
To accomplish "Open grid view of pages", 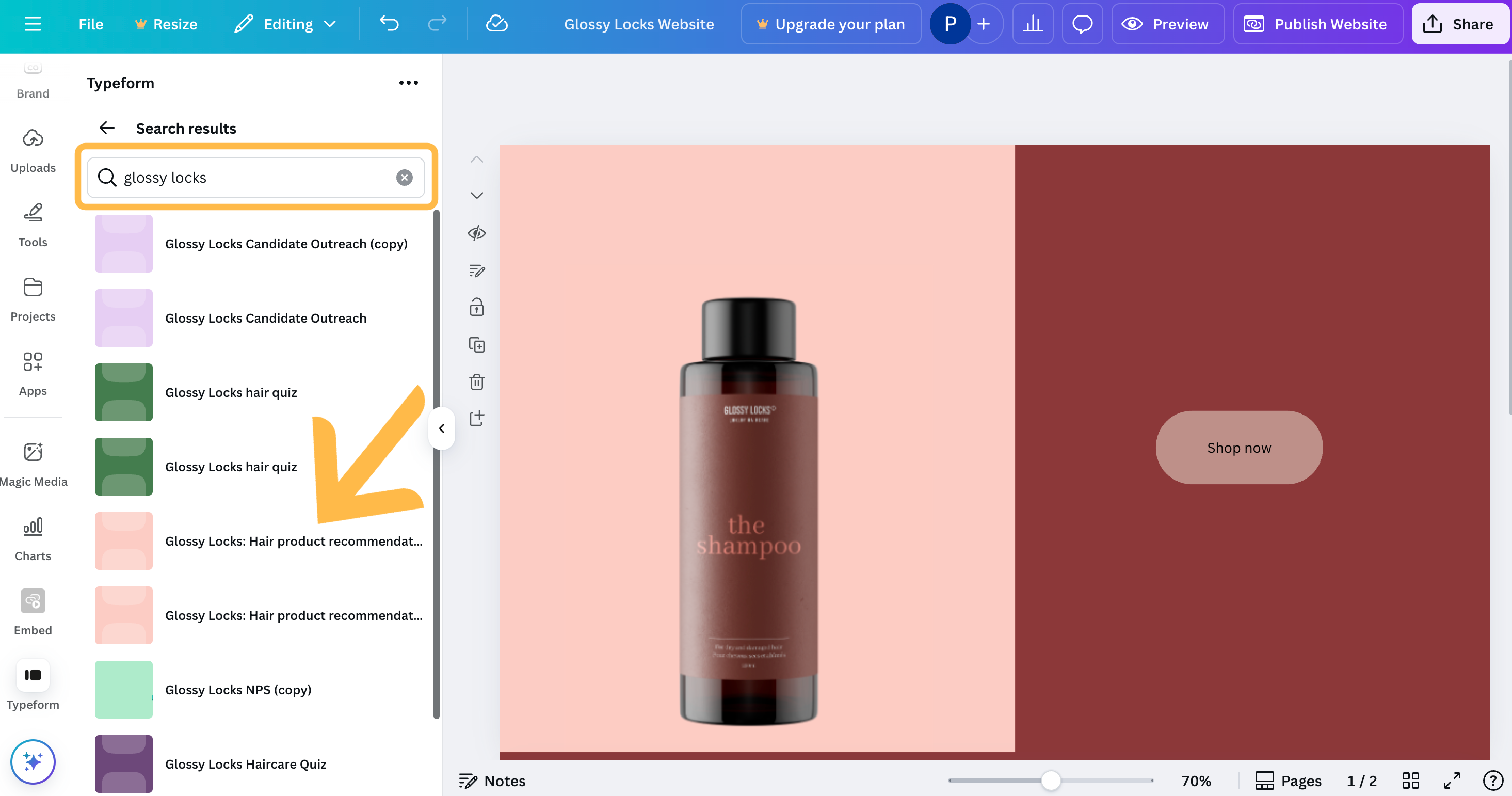I will click(x=1410, y=781).
